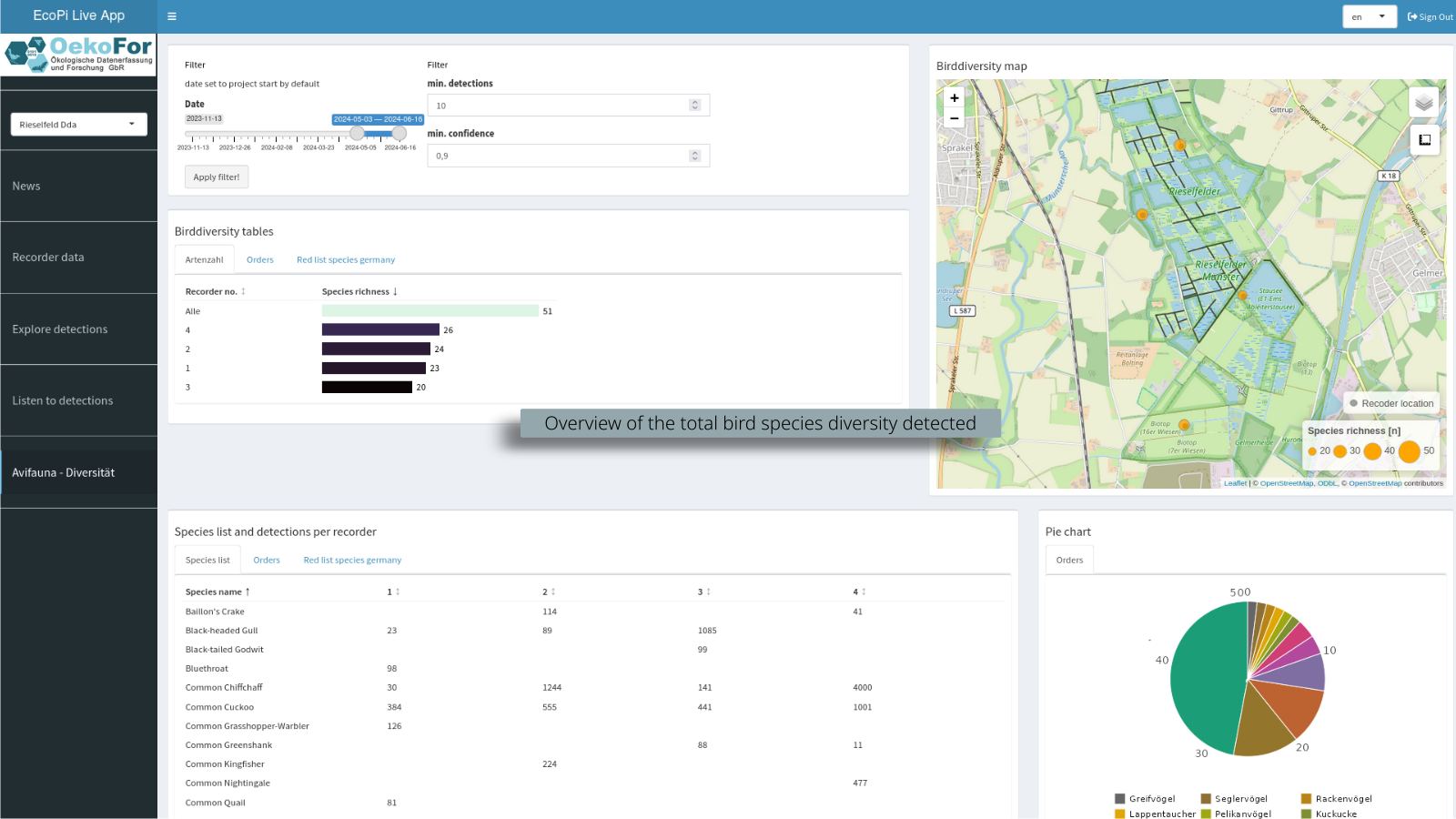Toggle the hamburger sidebar menu icon

click(x=172, y=16)
